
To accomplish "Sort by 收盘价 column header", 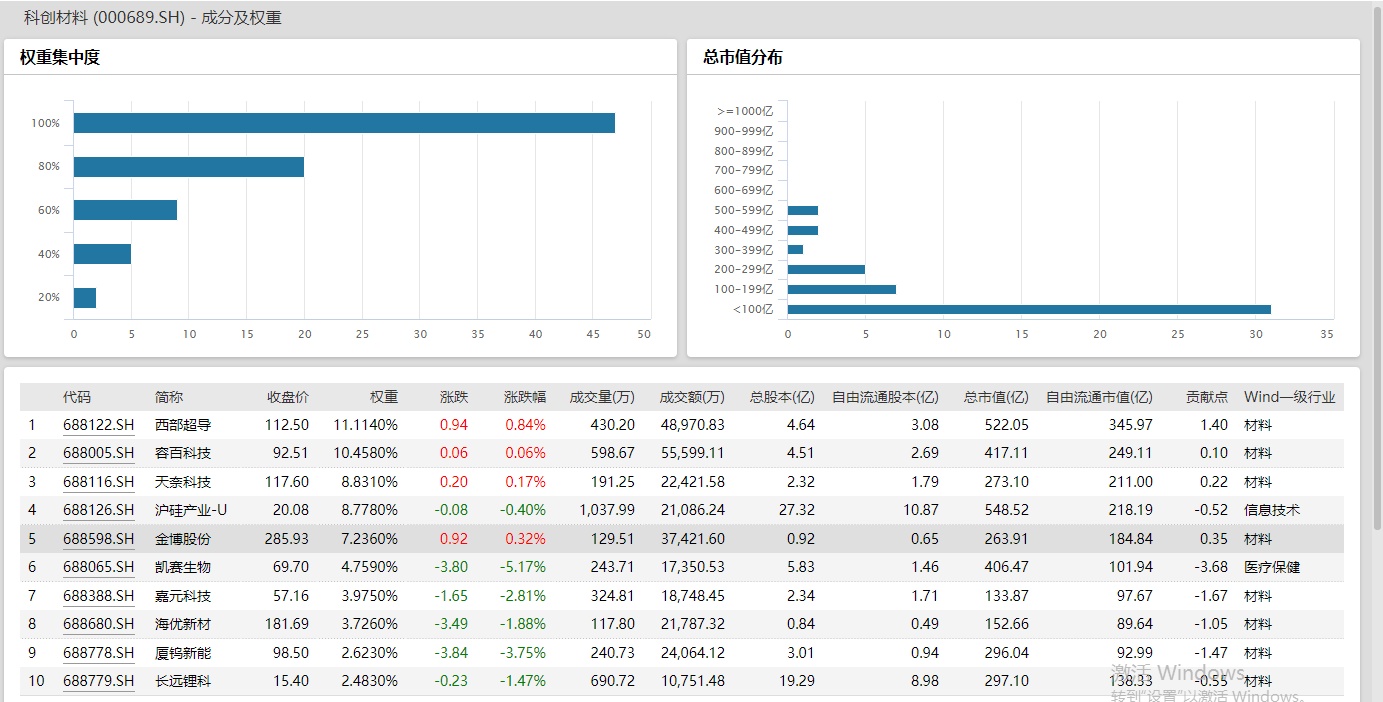I will (288, 397).
